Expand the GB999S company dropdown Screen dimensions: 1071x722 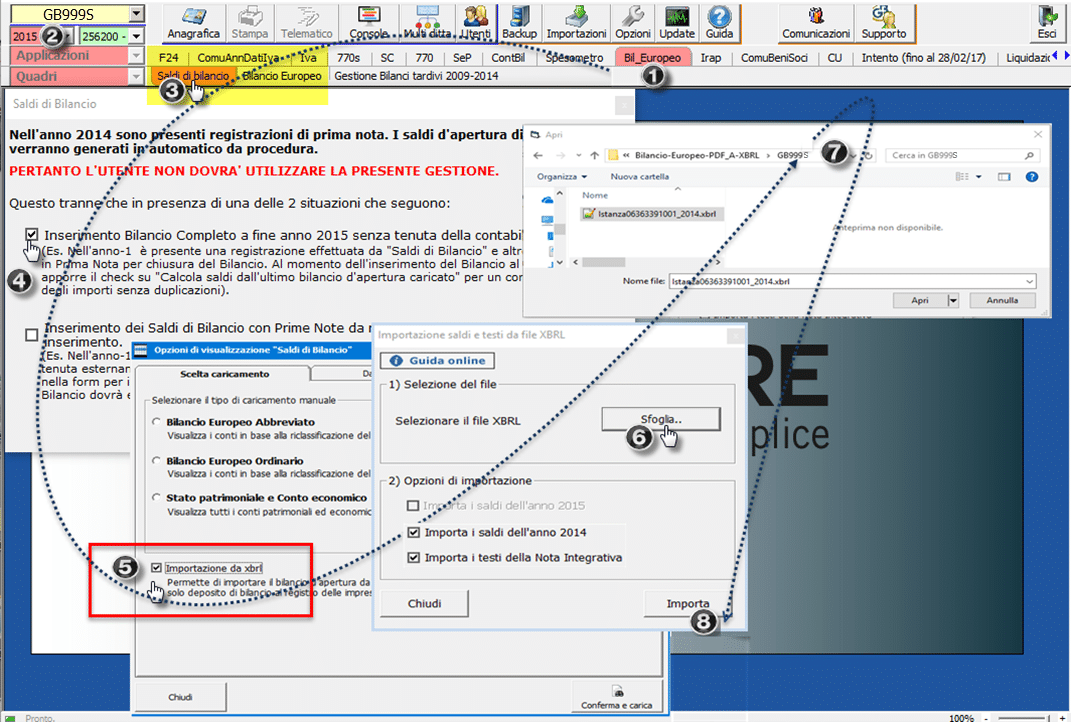pyautogui.click(x=137, y=14)
